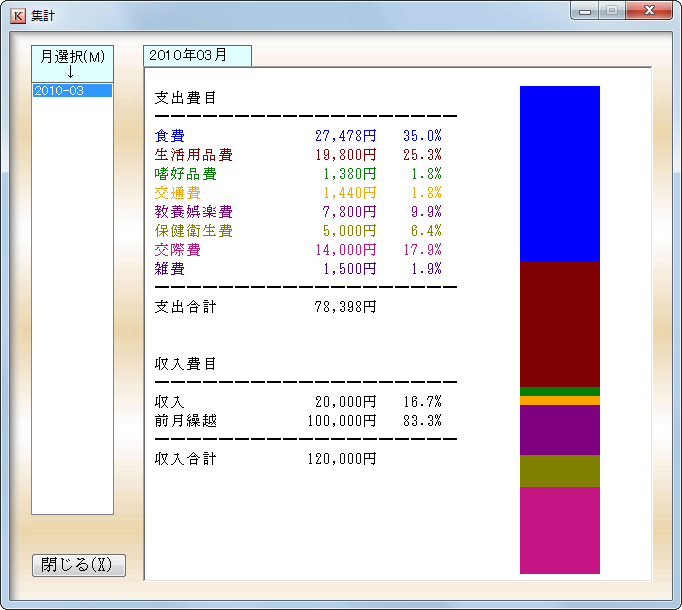The image size is (682, 610).
Task: Click the 78,398円 total expense
Action: click(x=346, y=307)
